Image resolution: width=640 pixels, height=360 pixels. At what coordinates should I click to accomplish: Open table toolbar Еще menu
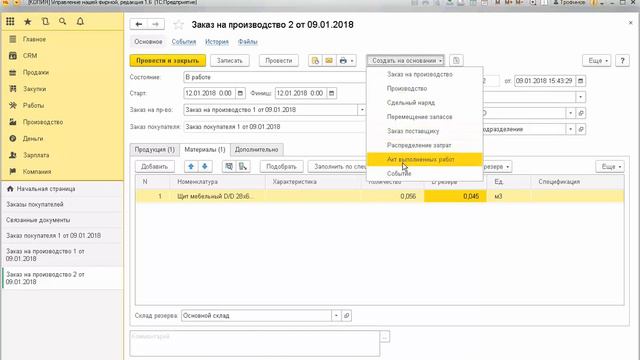click(x=610, y=167)
